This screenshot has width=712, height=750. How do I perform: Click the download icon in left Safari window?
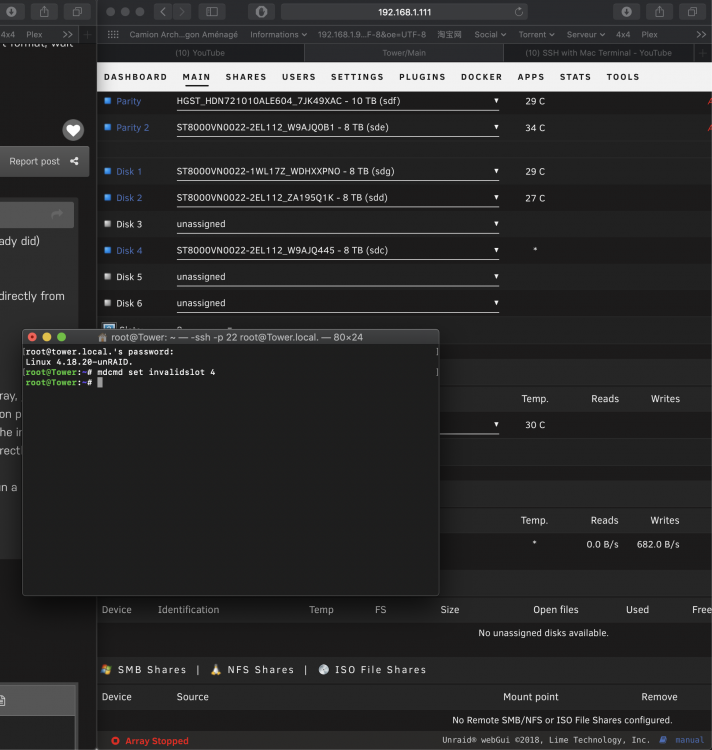11,12
